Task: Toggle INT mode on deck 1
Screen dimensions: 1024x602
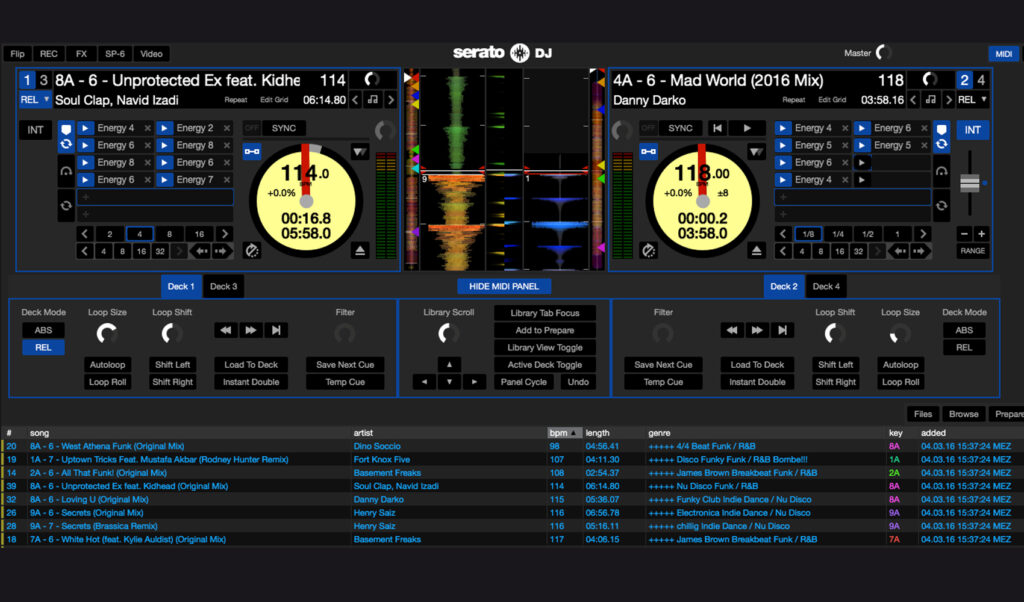Action: click(x=35, y=130)
